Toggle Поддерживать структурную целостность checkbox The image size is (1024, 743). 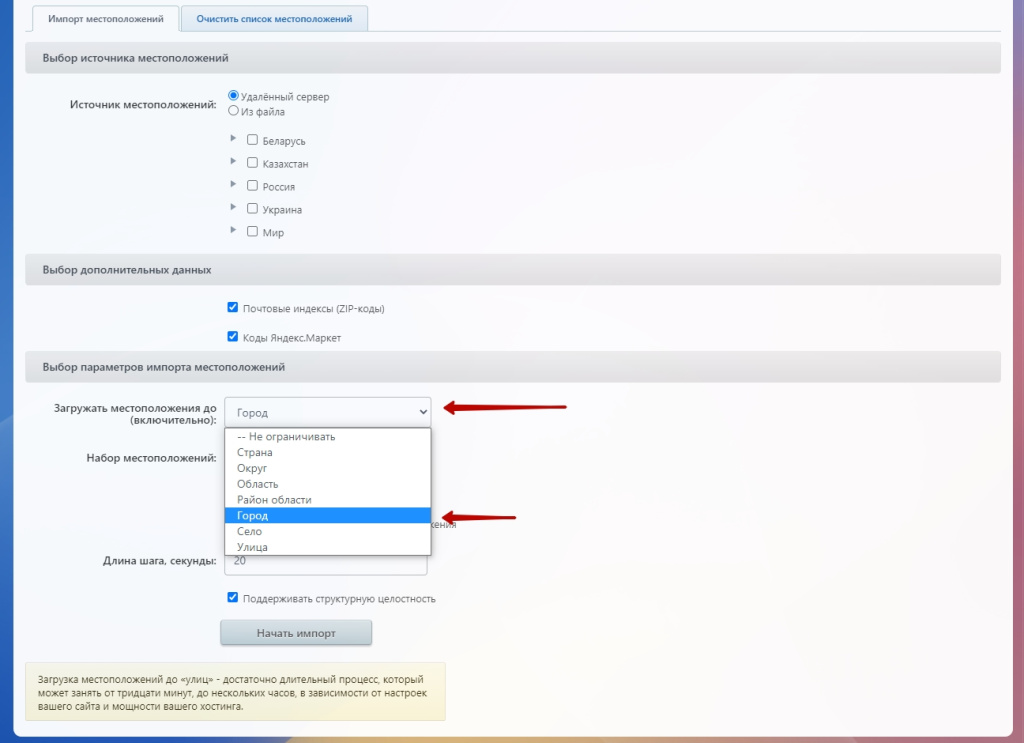(233, 598)
